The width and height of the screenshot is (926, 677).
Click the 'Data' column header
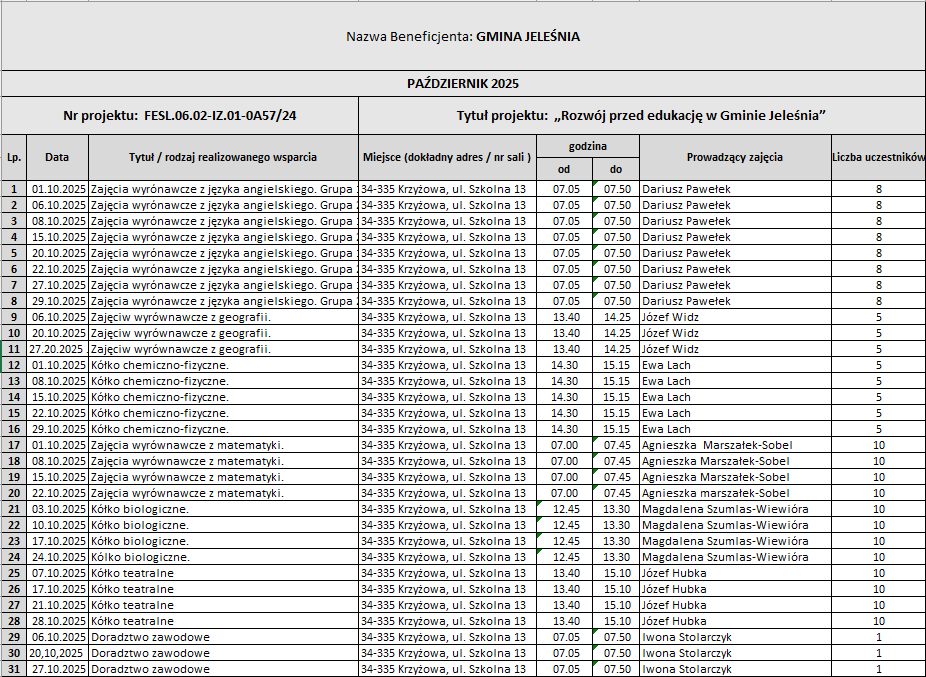coord(57,157)
